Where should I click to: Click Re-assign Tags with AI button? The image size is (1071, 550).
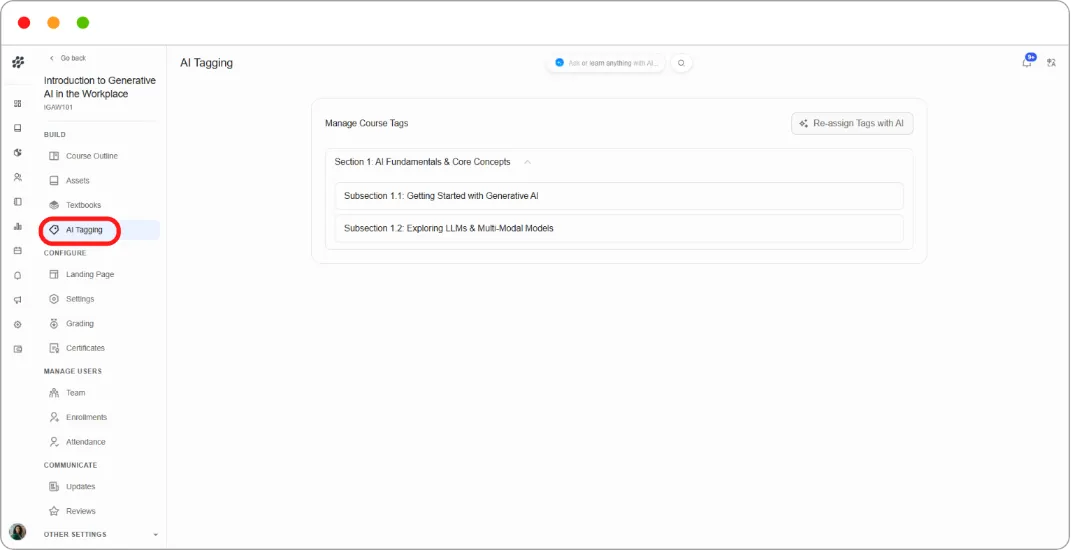852,124
